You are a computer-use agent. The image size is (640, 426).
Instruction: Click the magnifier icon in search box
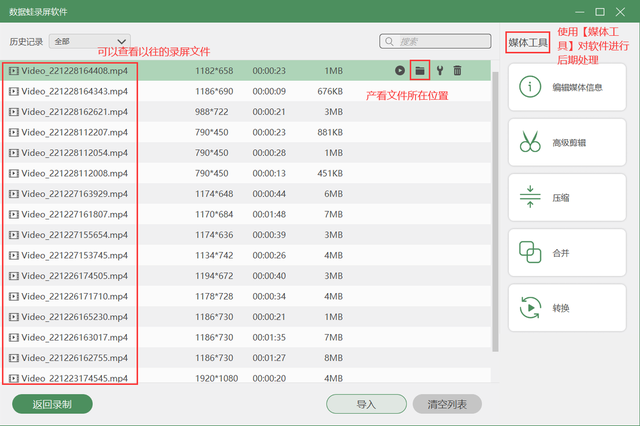(389, 41)
